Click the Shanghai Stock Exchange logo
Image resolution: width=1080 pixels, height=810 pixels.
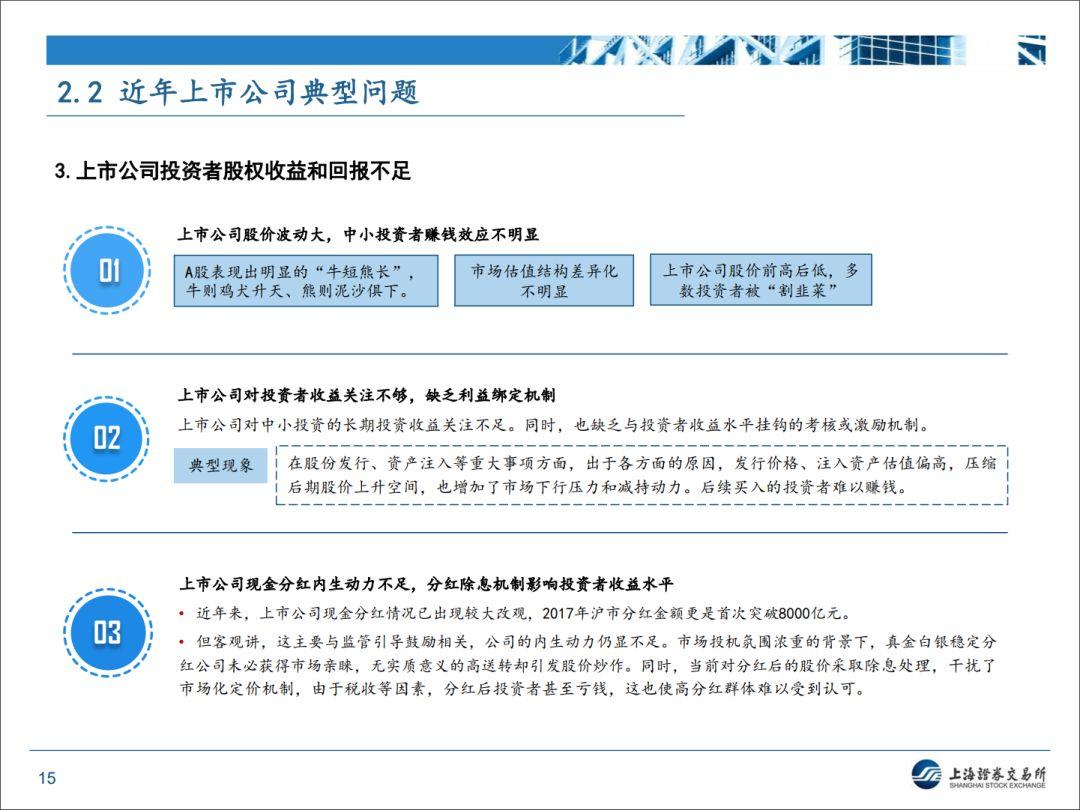[978, 774]
